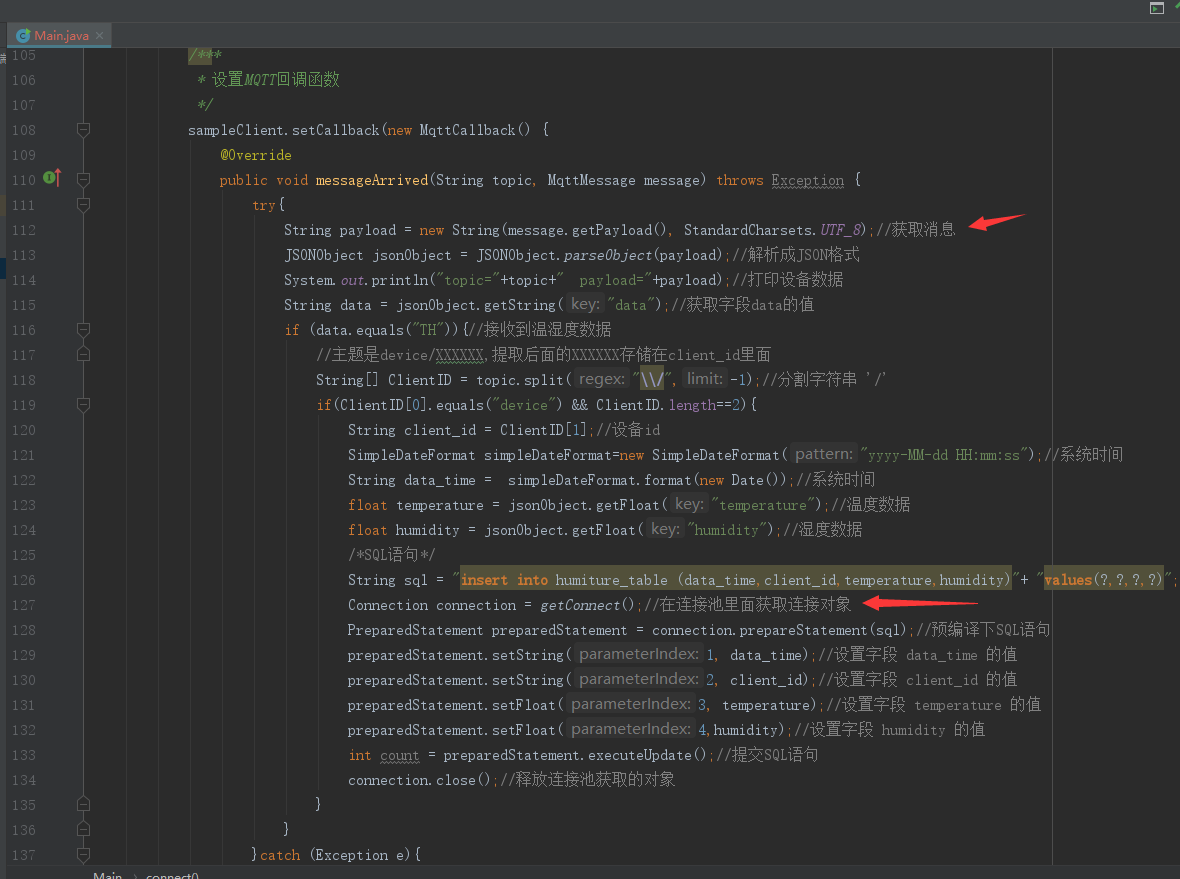Click connection.close() on line 134
The height and width of the screenshot is (879, 1180).
pos(419,780)
